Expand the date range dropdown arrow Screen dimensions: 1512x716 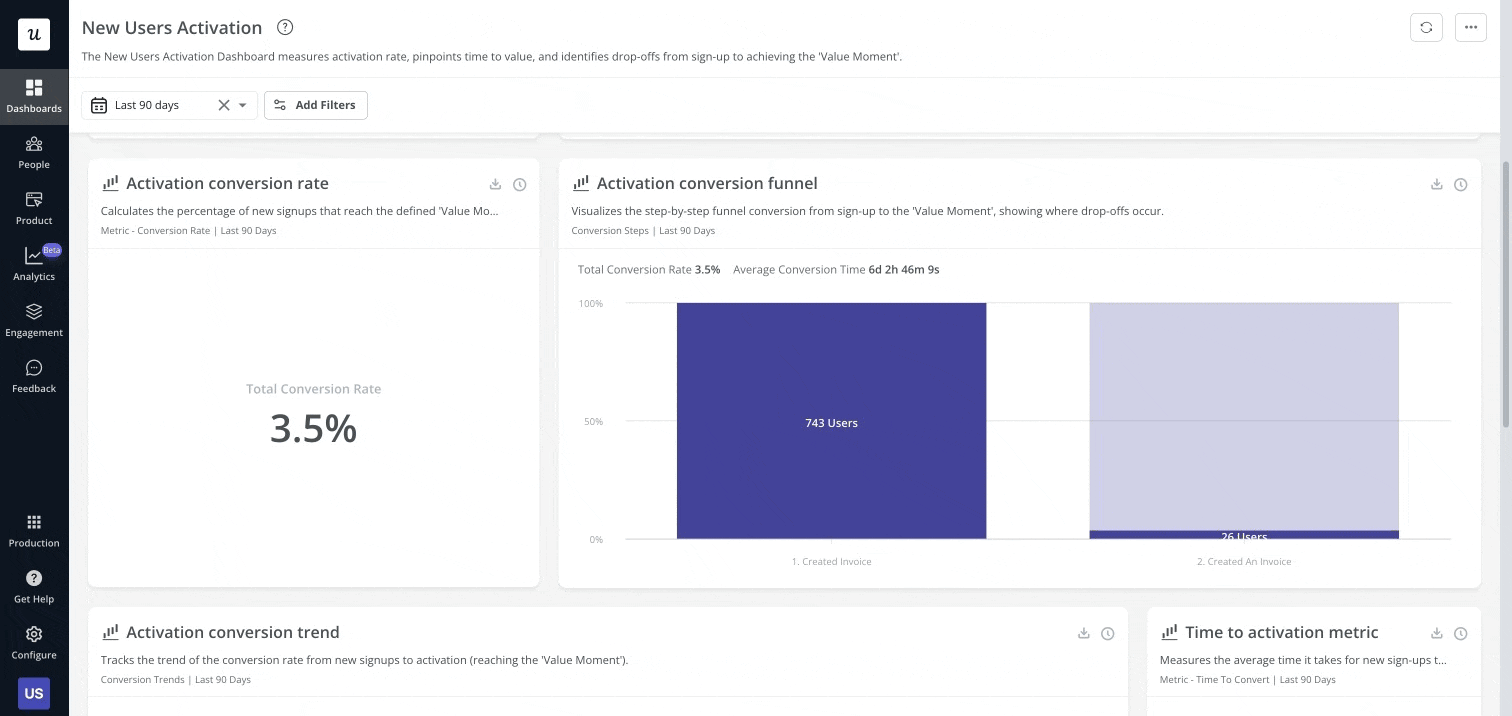coord(242,105)
